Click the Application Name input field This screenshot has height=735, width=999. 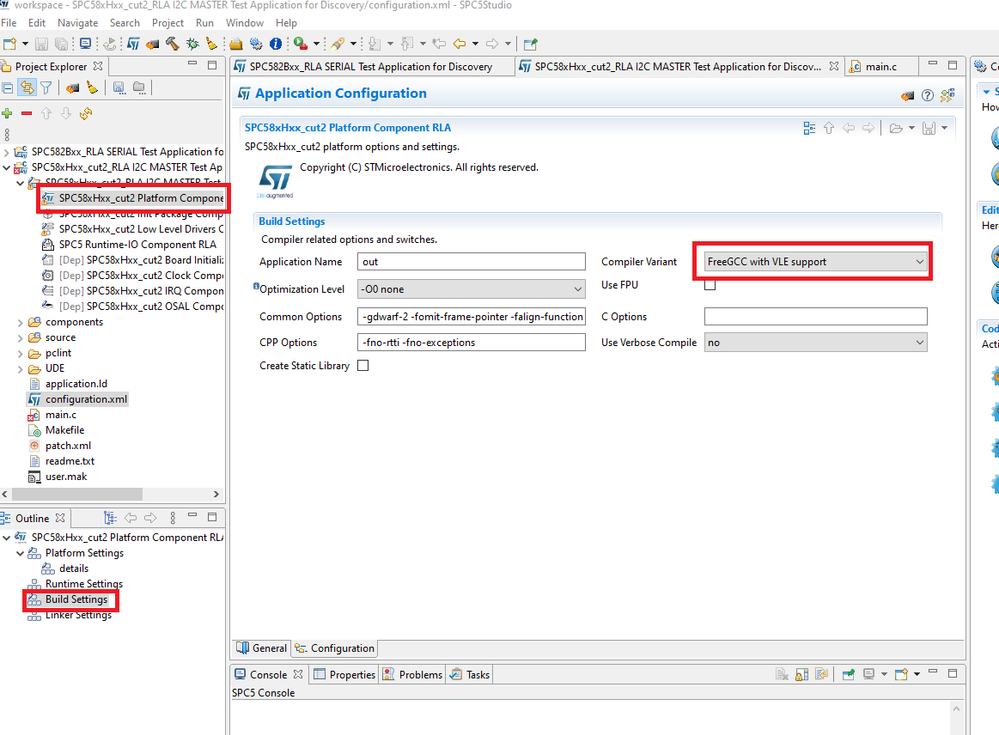click(x=471, y=262)
